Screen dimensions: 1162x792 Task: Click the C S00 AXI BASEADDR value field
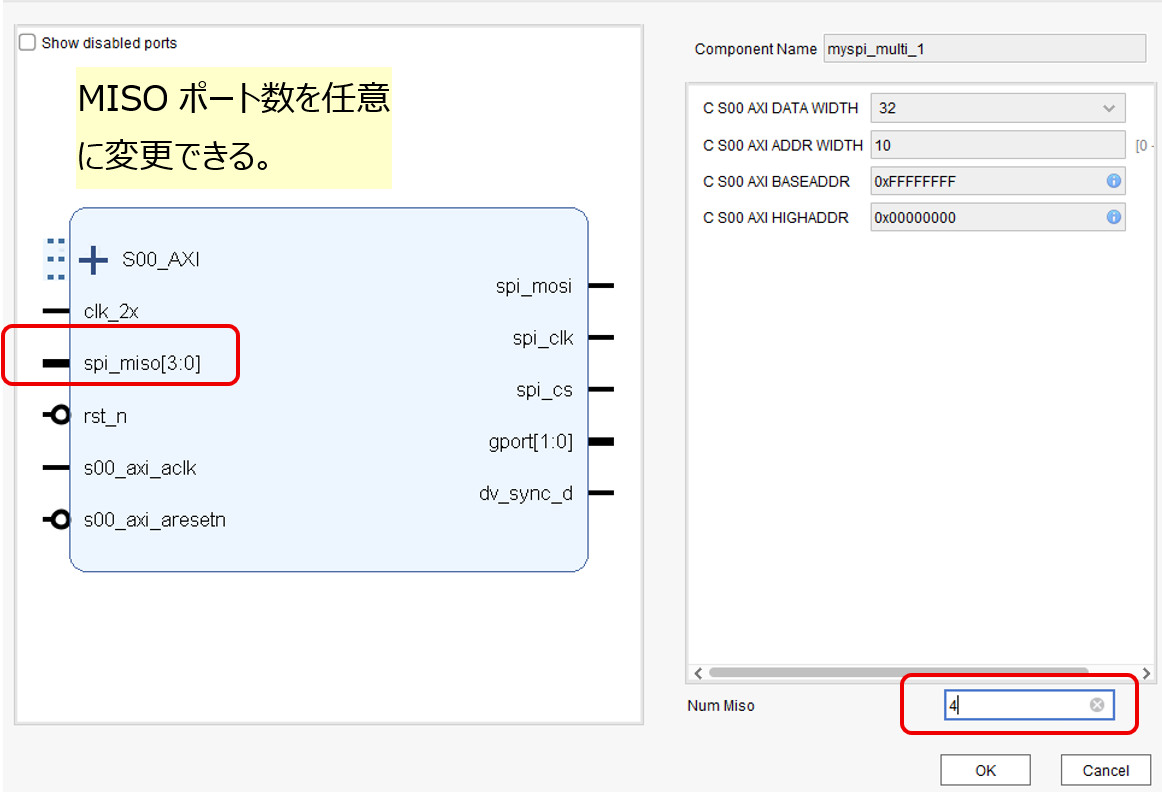click(x=985, y=181)
